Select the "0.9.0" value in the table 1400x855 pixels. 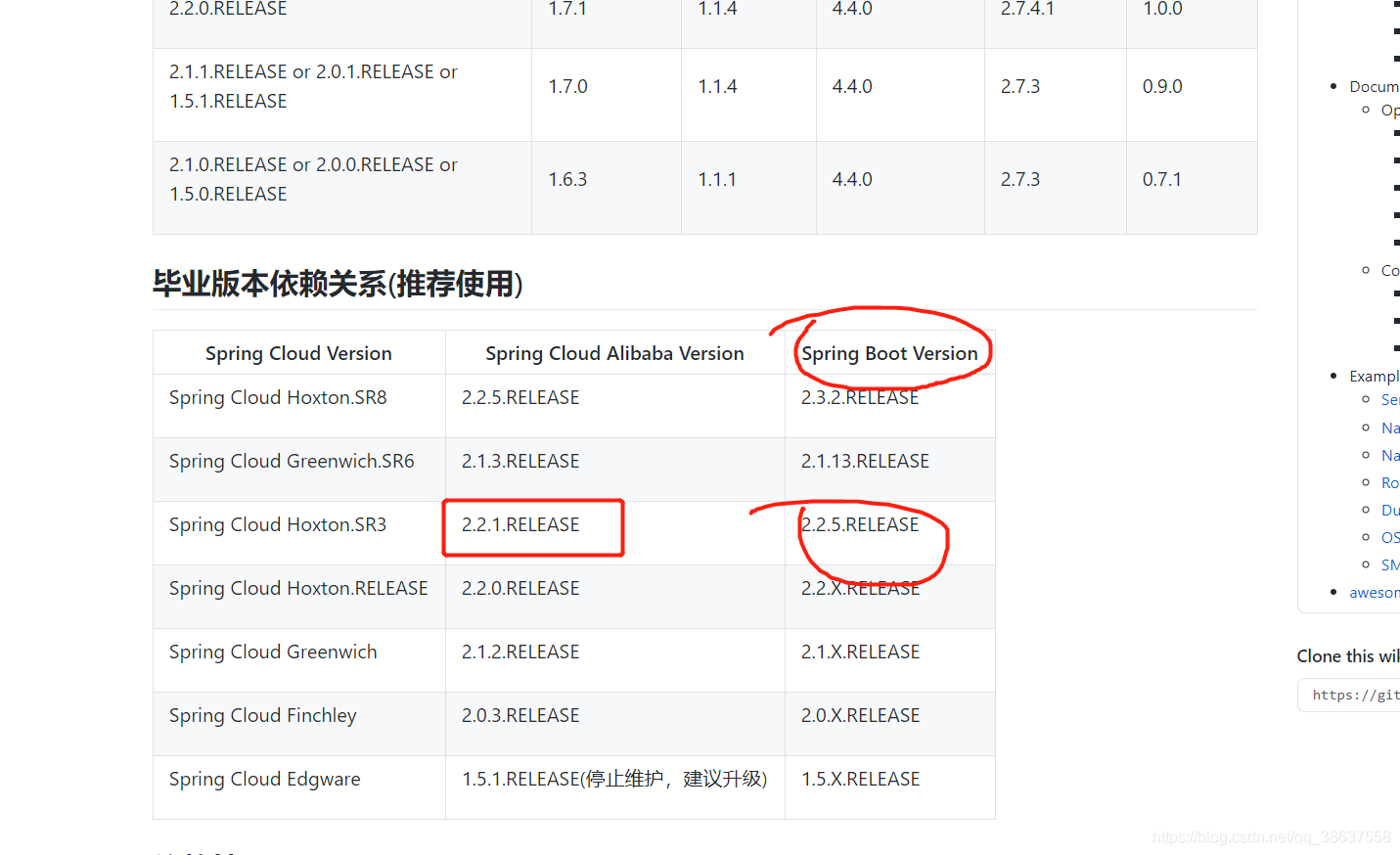tap(1162, 86)
